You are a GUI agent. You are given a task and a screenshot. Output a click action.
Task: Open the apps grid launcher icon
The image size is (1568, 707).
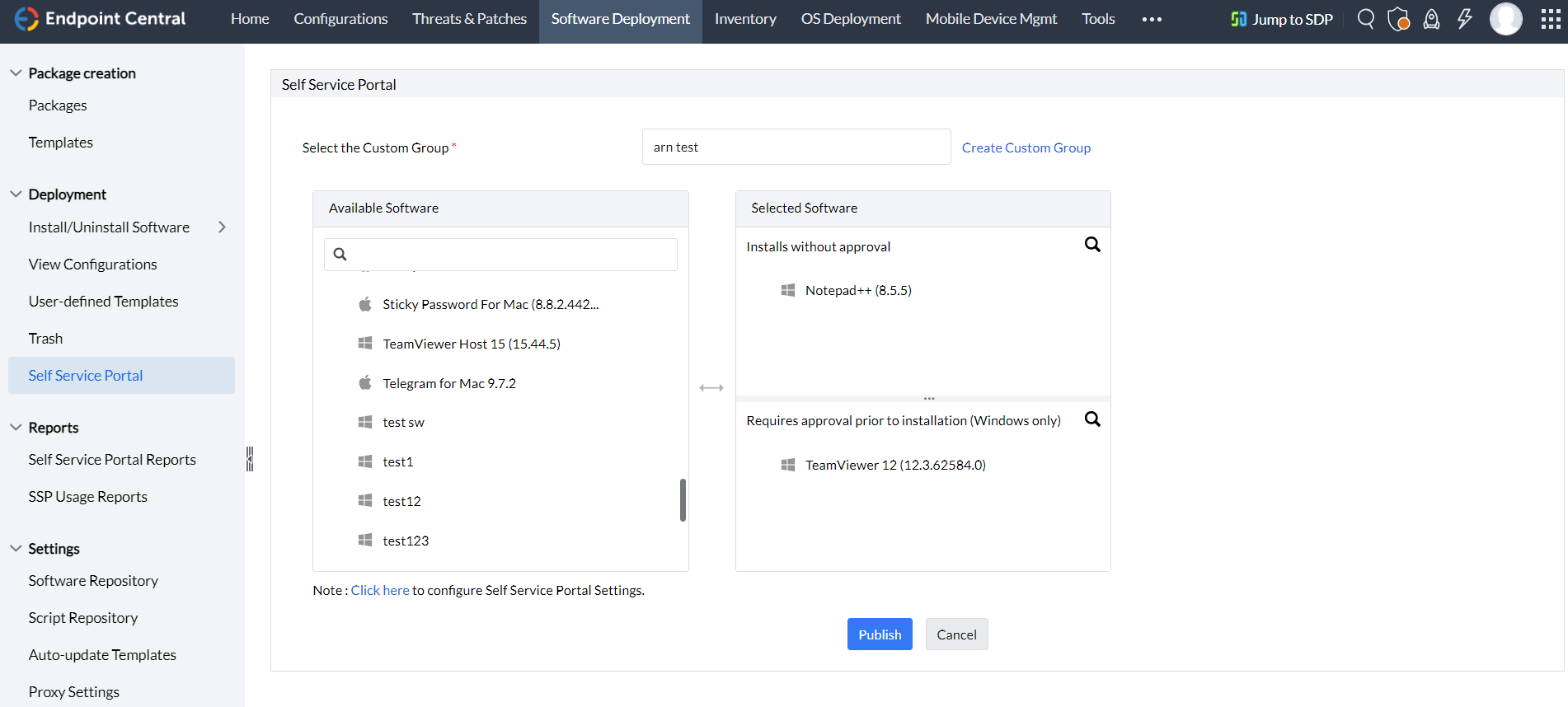[x=1551, y=19]
